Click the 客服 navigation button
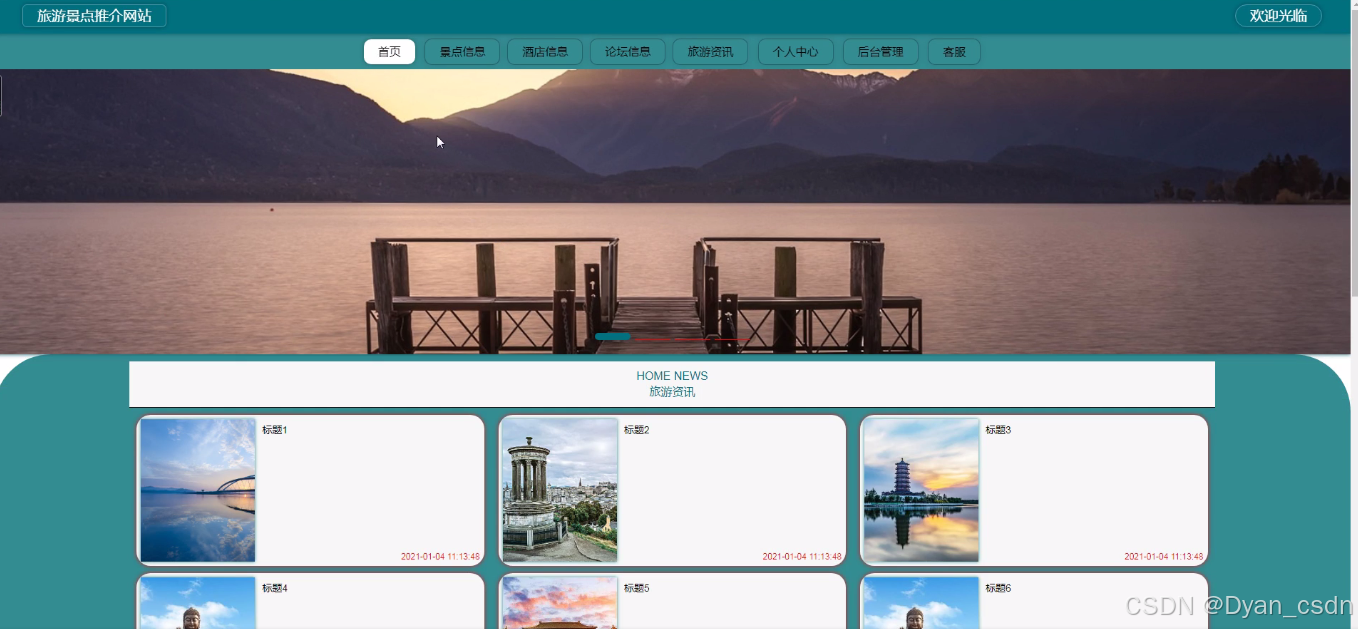Viewport: 1358px width, 629px height. 954,52
